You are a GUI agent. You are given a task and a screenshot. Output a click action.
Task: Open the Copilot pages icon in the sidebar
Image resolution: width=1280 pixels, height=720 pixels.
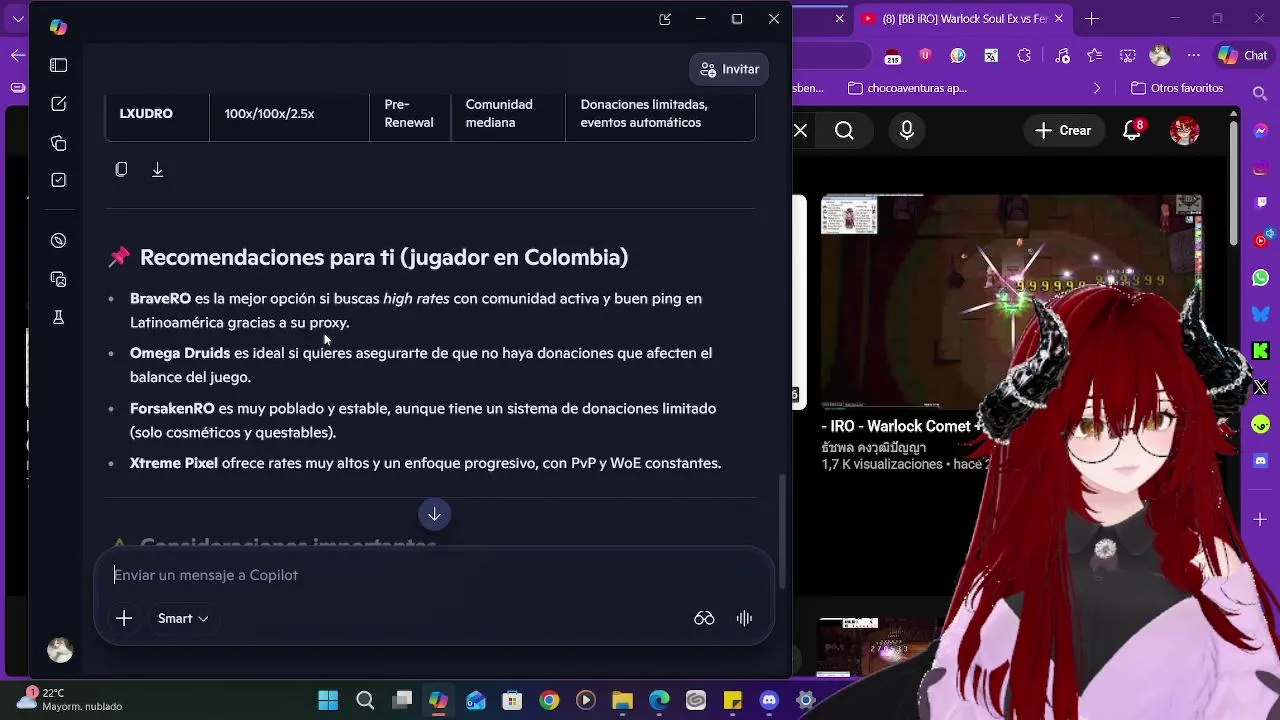[58, 143]
